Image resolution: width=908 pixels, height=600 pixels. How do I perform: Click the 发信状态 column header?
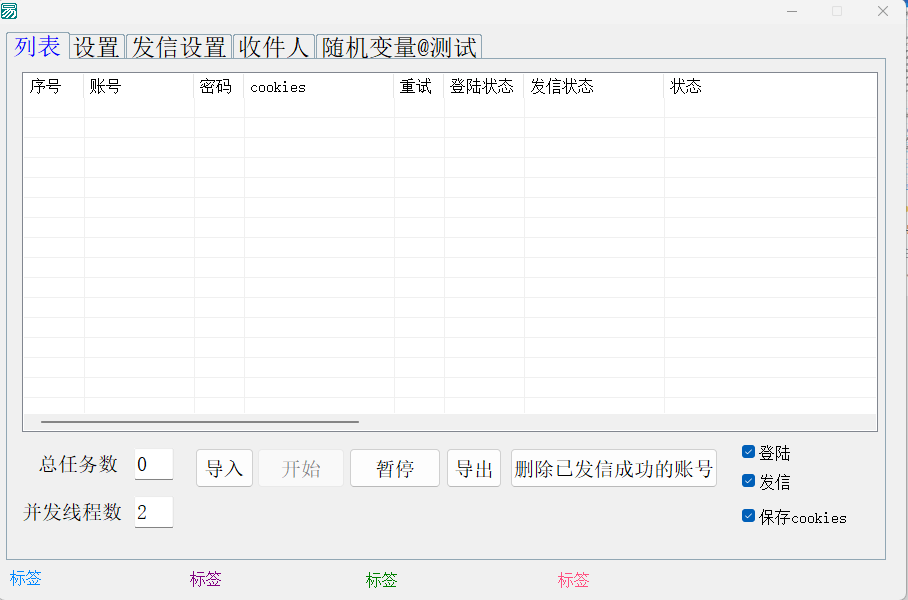click(x=593, y=87)
